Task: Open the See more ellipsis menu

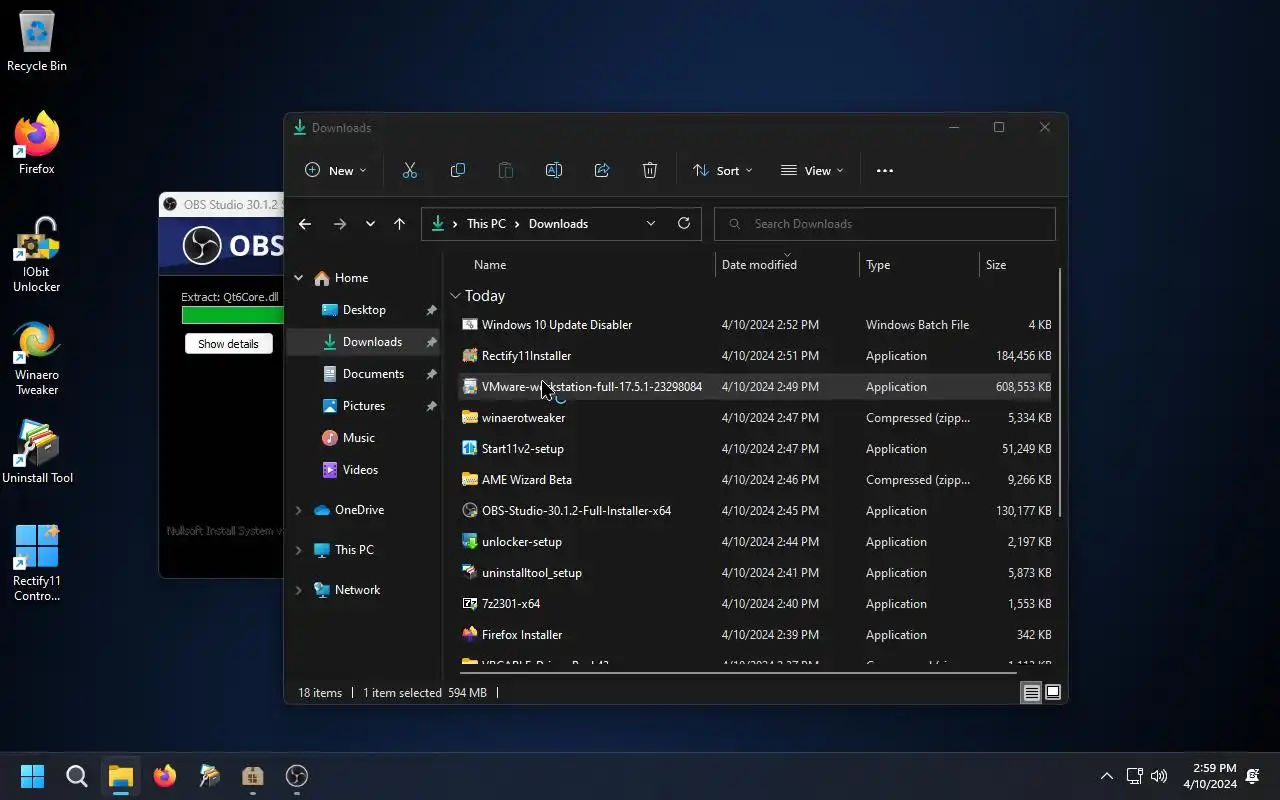Action: (885, 171)
